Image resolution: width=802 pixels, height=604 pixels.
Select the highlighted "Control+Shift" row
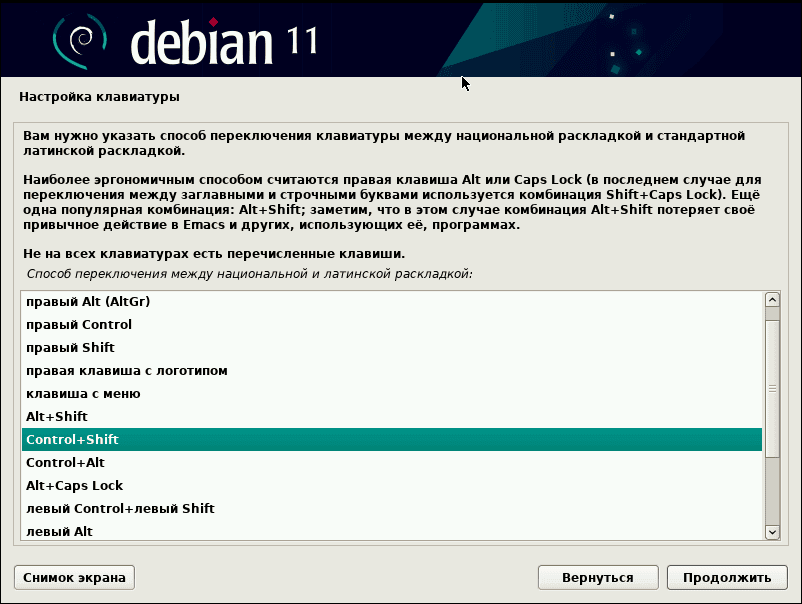coord(392,440)
